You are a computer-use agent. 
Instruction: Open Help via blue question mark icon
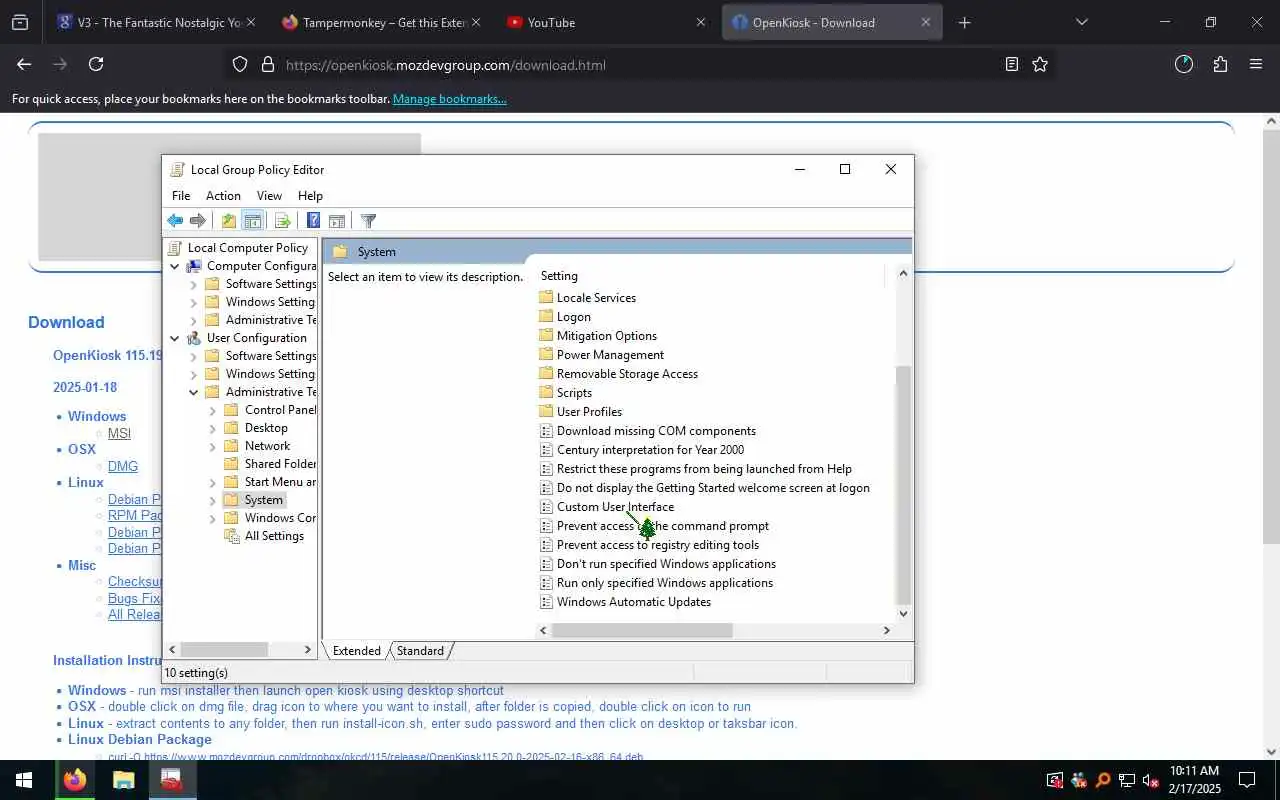(313, 221)
